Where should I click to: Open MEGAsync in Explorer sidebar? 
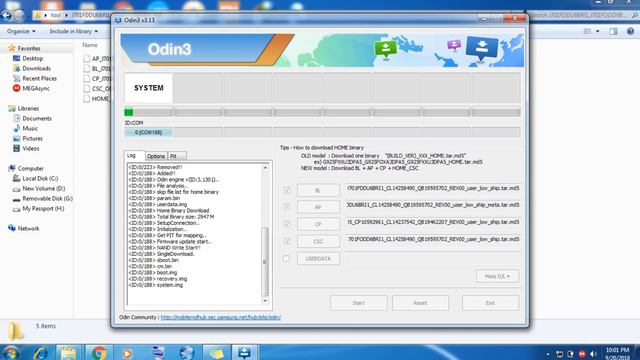[36, 88]
